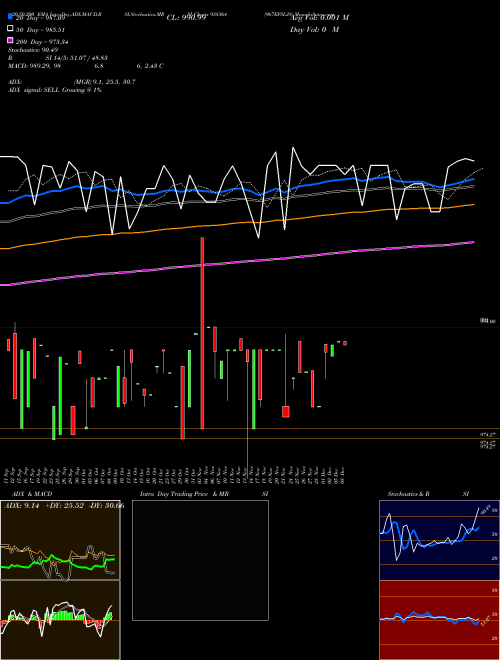Click the '200 Day = 973.34' legend text

(42, 41)
